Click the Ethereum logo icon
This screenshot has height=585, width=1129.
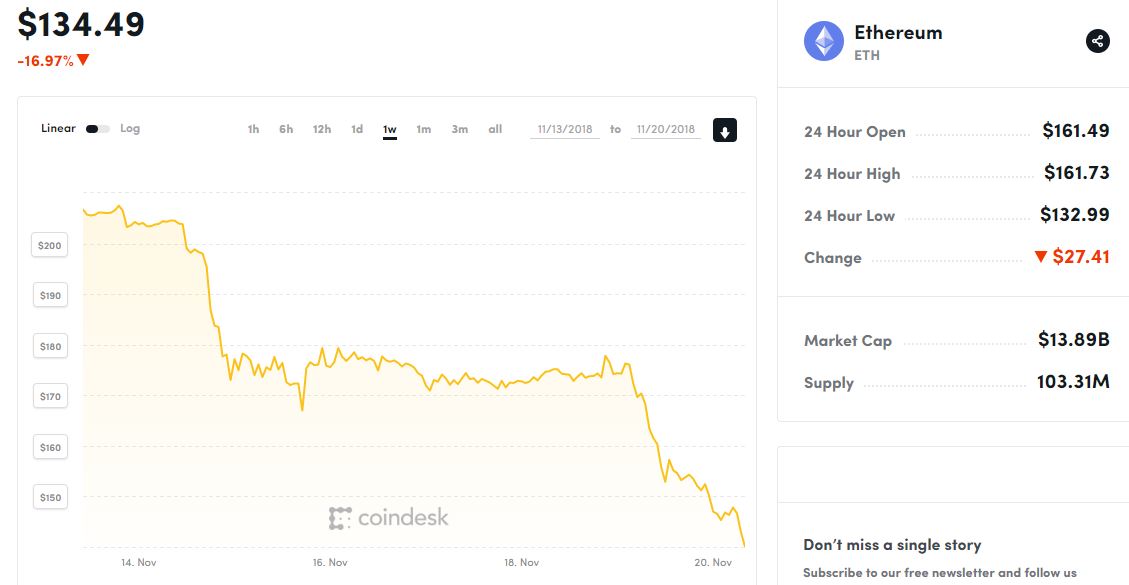point(824,41)
